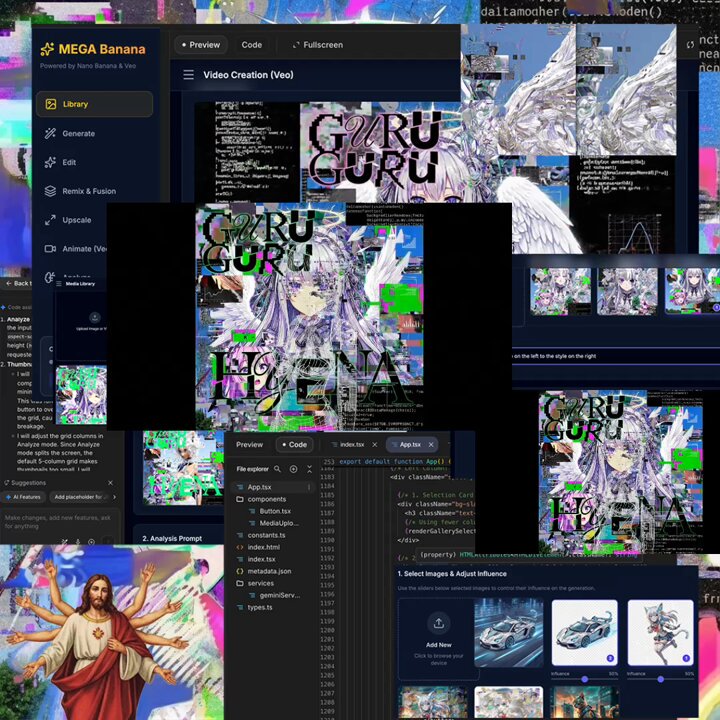Select the cat-ear anime girl thumbnail
Screen dimensions: 720x720
tap(660, 633)
